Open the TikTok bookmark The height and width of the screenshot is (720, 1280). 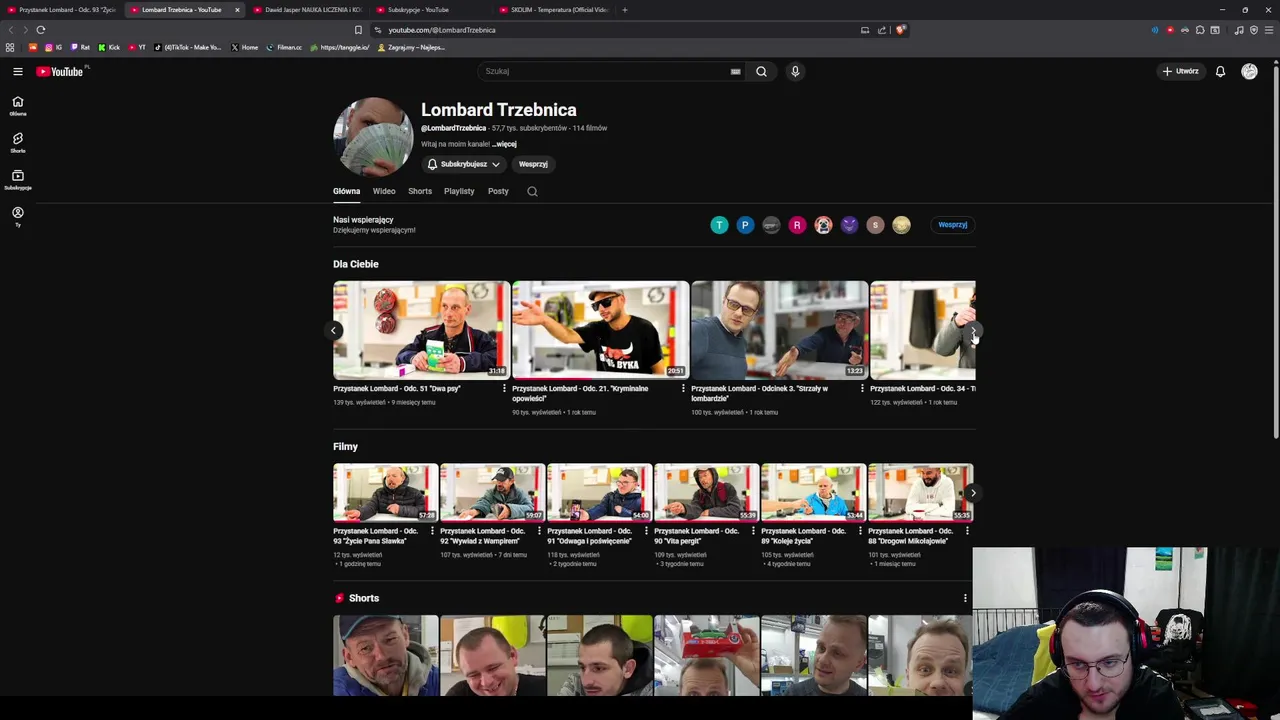188,47
